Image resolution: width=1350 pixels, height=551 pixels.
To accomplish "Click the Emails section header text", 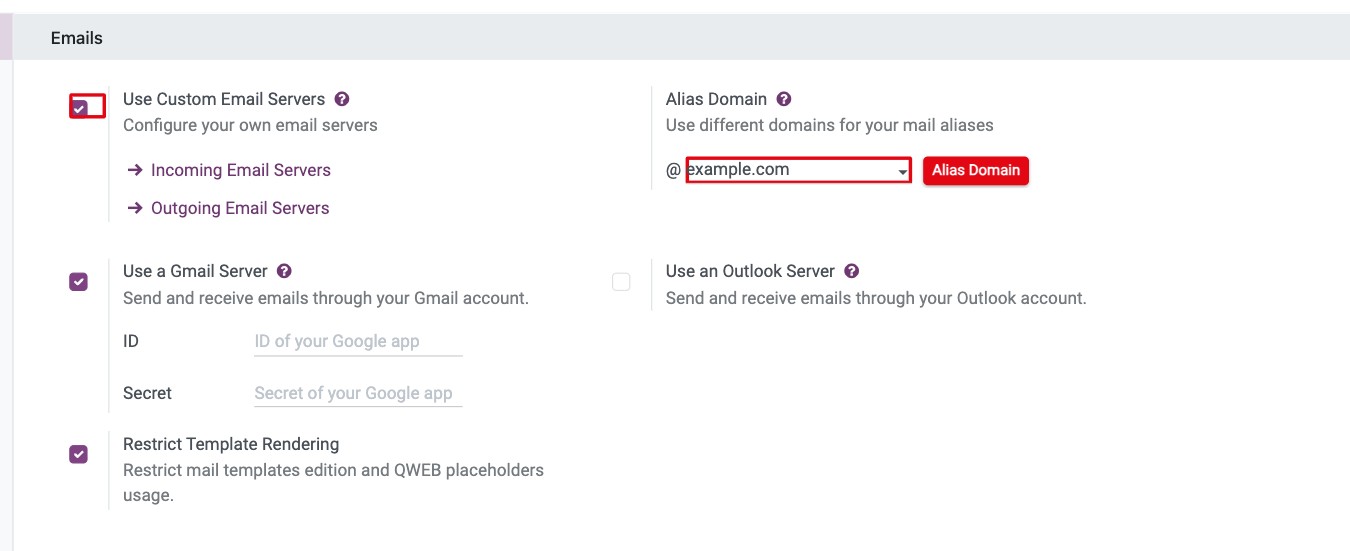I will [x=77, y=38].
